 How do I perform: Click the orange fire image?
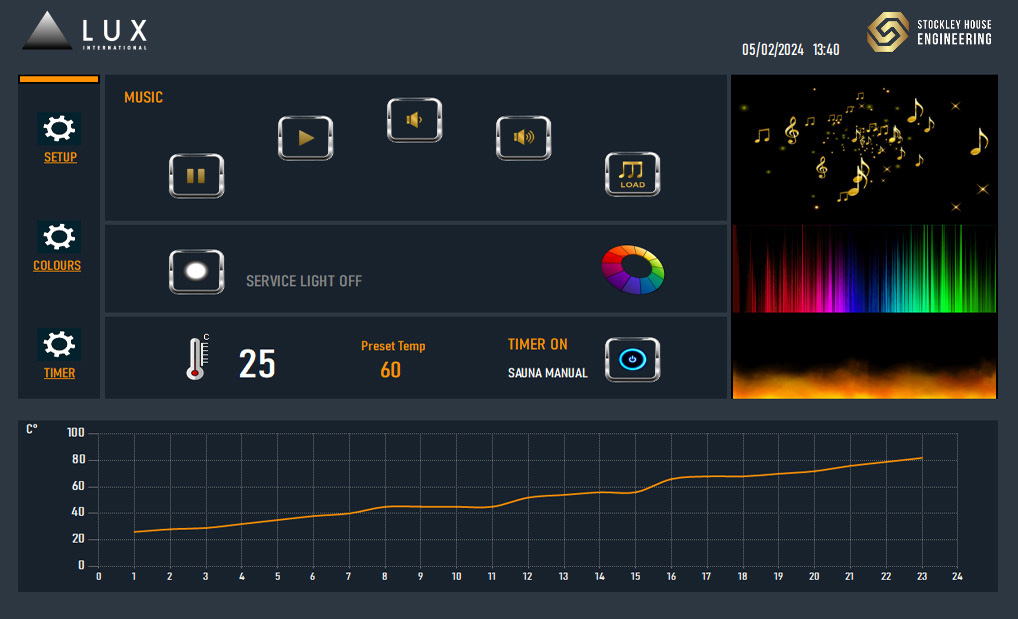click(x=864, y=357)
